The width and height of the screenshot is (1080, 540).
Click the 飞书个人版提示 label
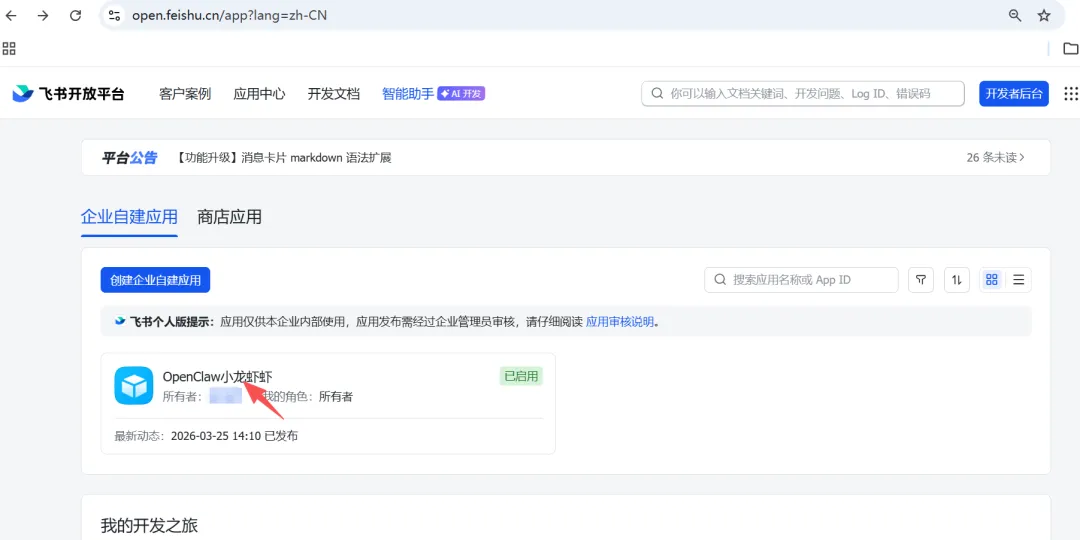[x=172, y=322]
